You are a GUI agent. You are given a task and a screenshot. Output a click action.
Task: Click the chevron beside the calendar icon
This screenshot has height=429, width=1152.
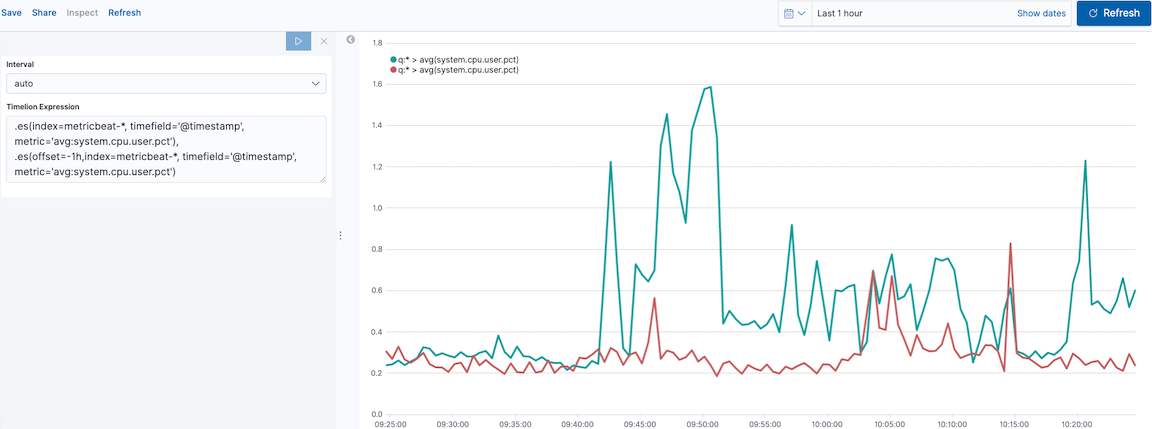(801, 13)
